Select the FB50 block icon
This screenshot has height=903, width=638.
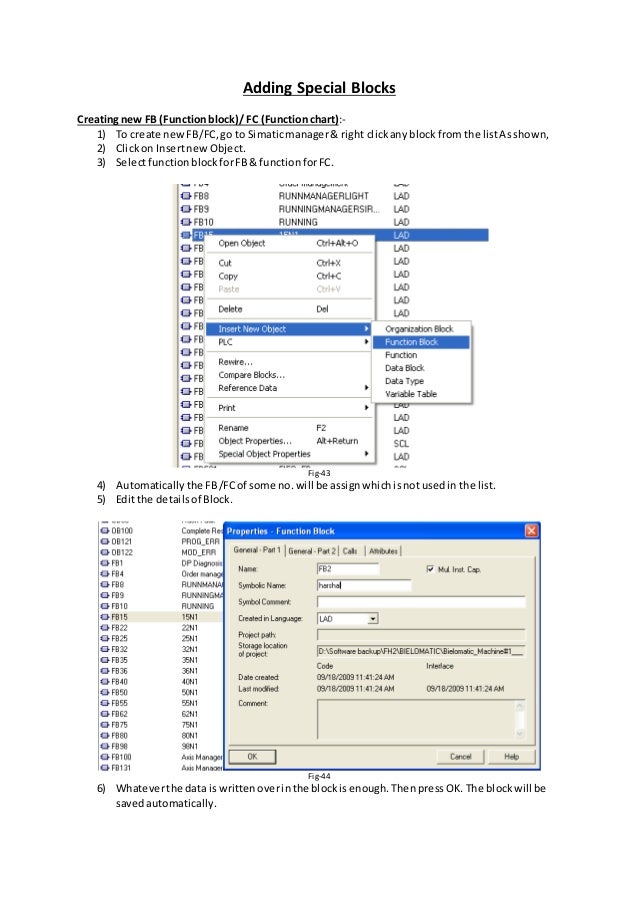[105, 692]
